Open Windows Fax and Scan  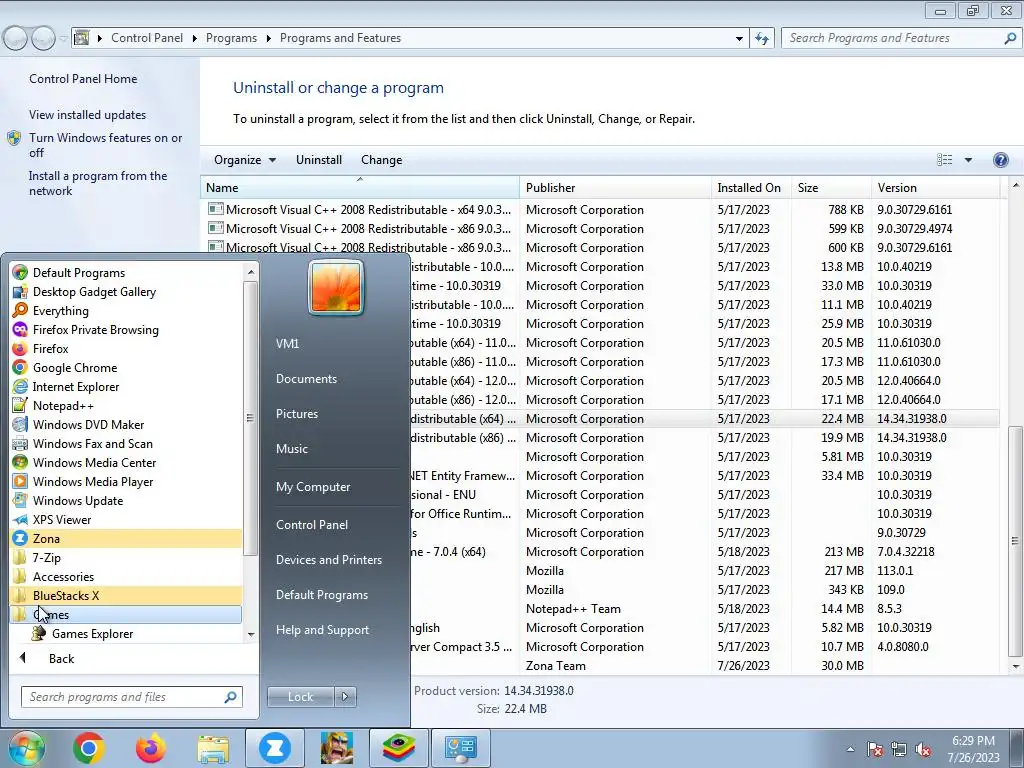coord(93,443)
